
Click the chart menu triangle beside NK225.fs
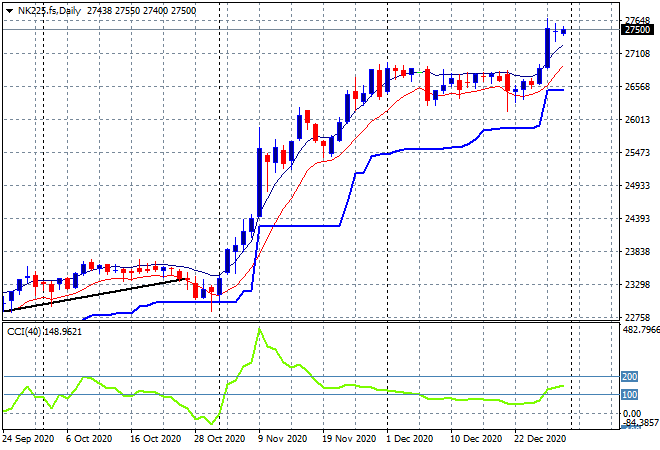9,11
